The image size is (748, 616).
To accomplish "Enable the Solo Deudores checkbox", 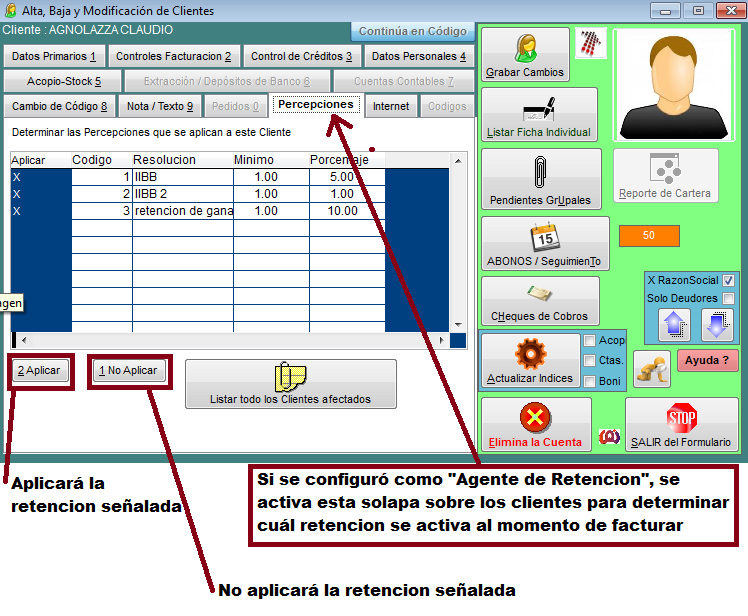I will (728, 298).
